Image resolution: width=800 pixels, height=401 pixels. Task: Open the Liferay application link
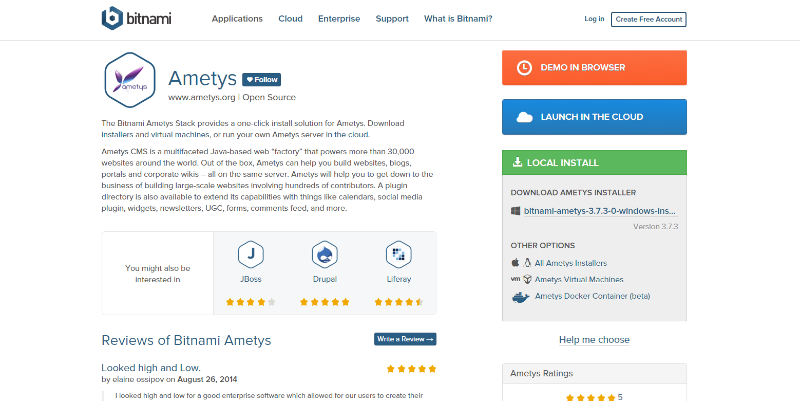coord(398,279)
